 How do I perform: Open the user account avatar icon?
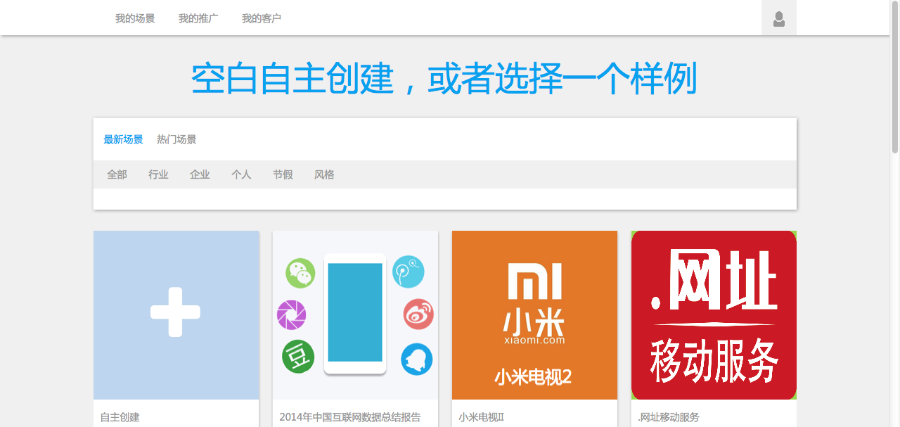(778, 18)
